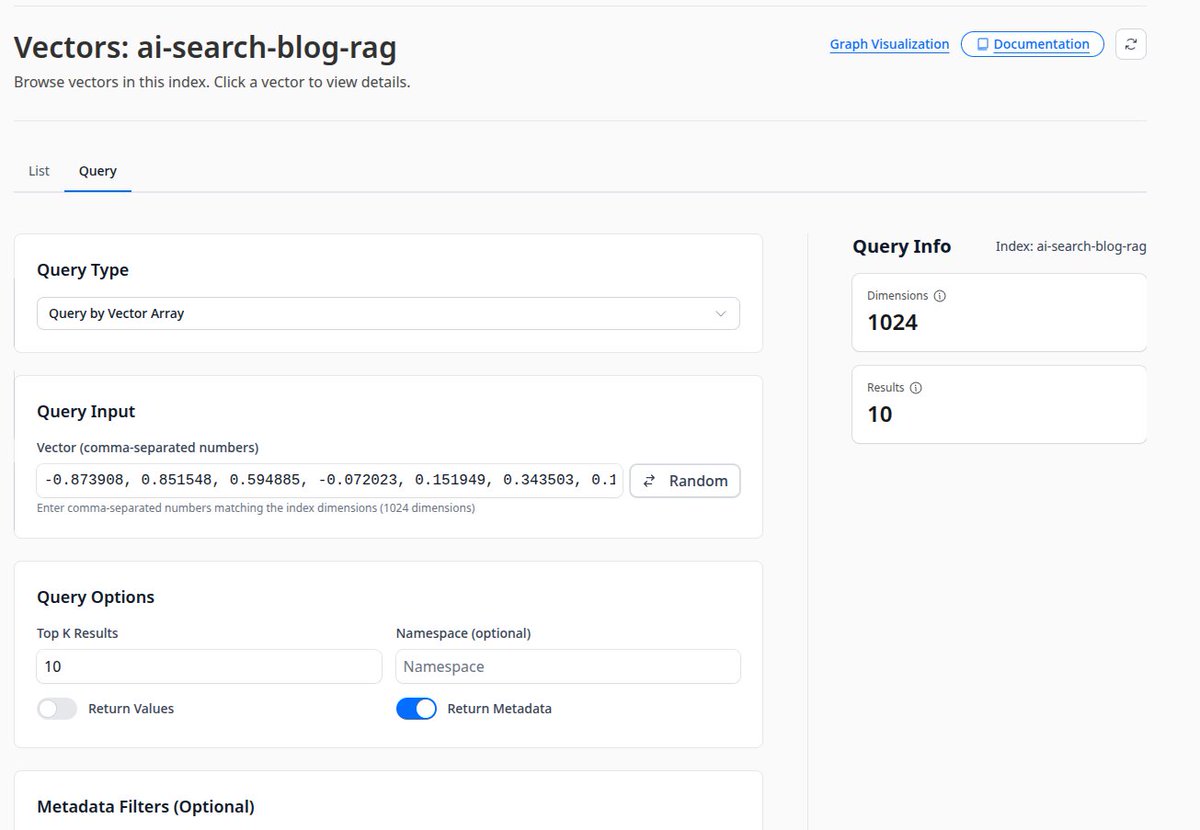This screenshot has height=830, width=1200.
Task: Select the Top K Results field
Action: [x=208, y=666]
